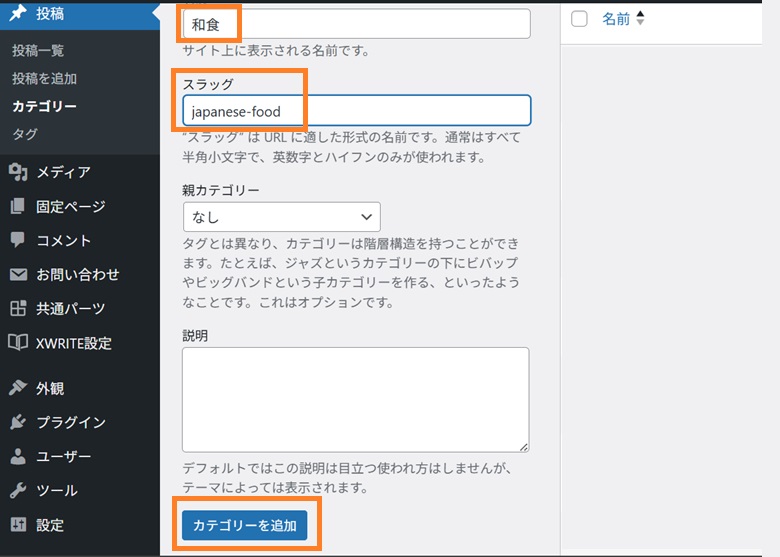
Task: Click inside the empty 説明 text area
Action: (x=355, y=399)
